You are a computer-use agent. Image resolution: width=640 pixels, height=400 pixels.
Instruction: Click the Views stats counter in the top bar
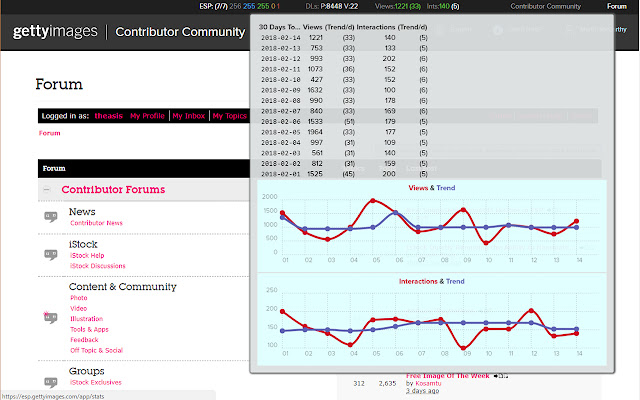pos(398,6)
